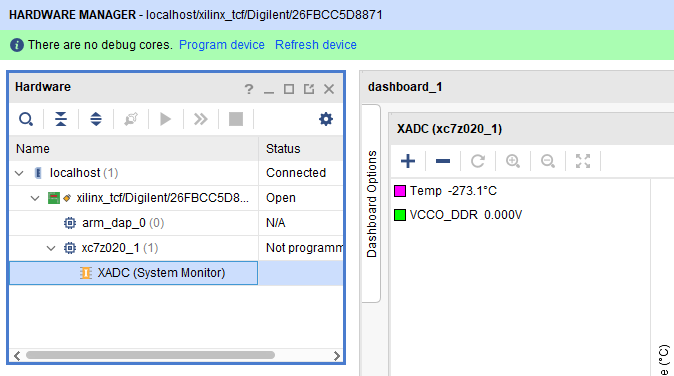
Task: Click the Search icon in Hardware panel
Action: click(x=26, y=119)
